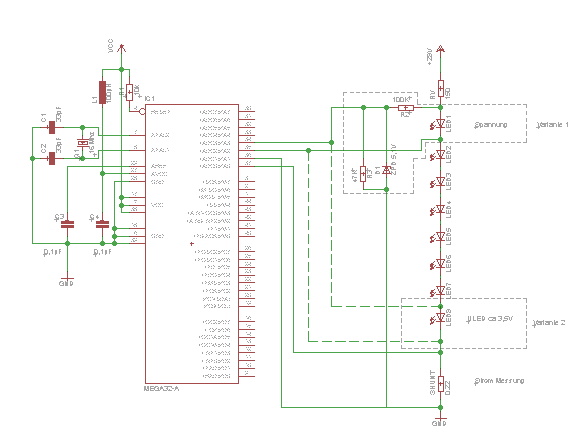The width and height of the screenshot is (588, 445).
Task: Select the LED8 diode symbol
Action: tap(438, 318)
